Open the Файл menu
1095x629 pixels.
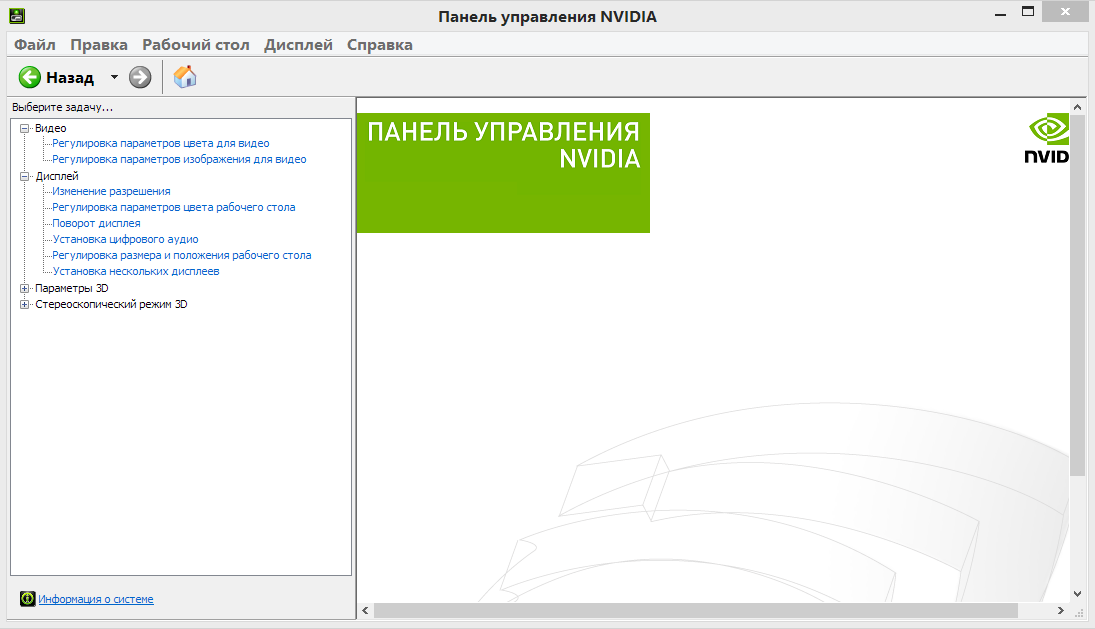(35, 45)
